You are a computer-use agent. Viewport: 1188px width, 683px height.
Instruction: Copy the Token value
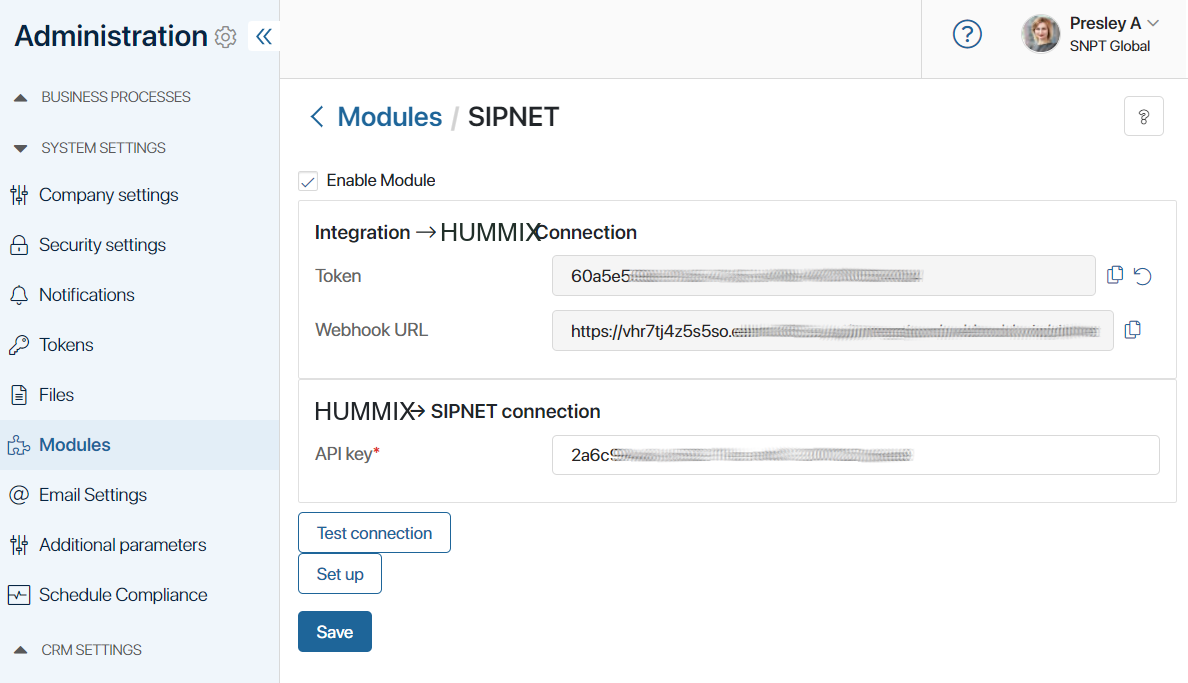point(1115,275)
